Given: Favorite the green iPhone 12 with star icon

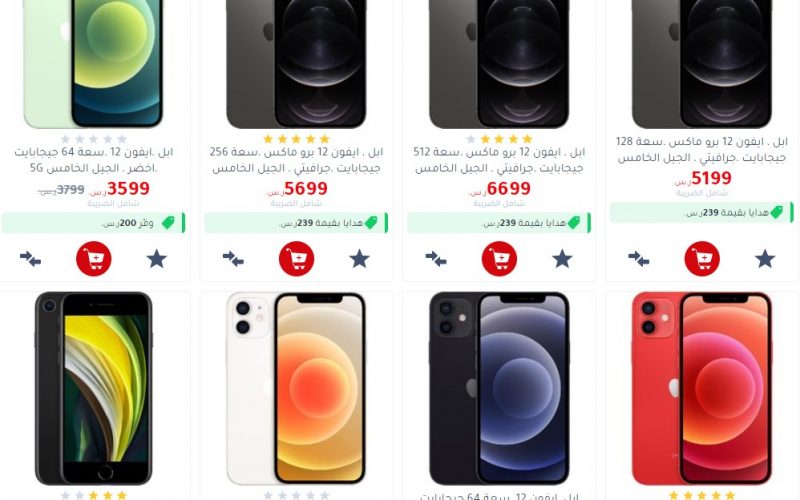Looking at the screenshot, I should [x=157, y=259].
